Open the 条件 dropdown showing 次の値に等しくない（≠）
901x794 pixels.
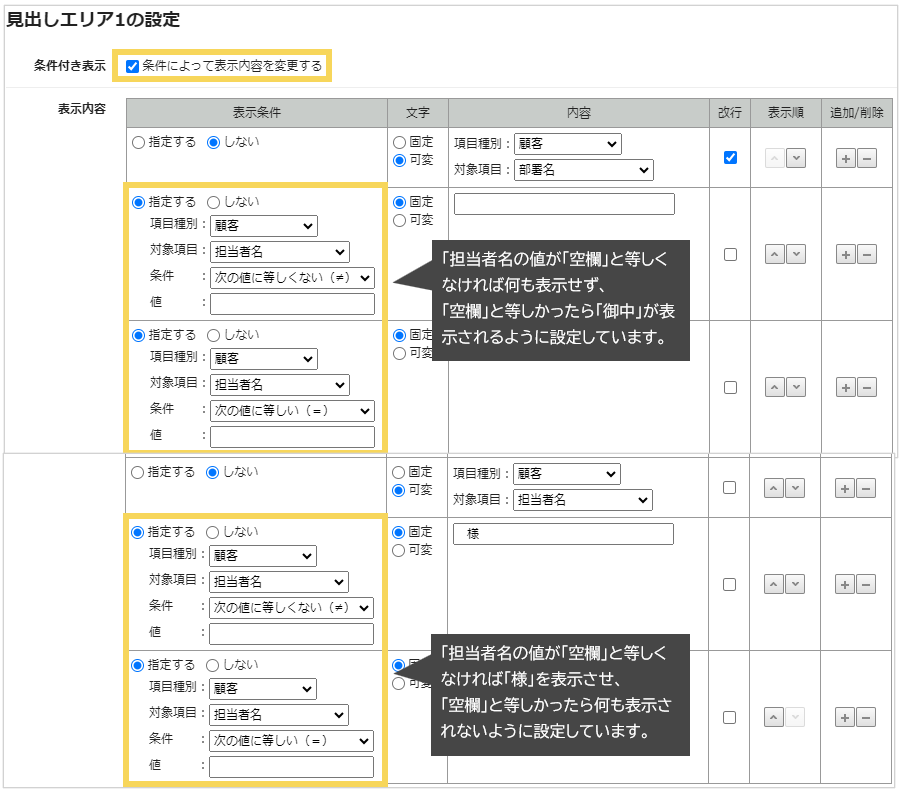[292, 277]
